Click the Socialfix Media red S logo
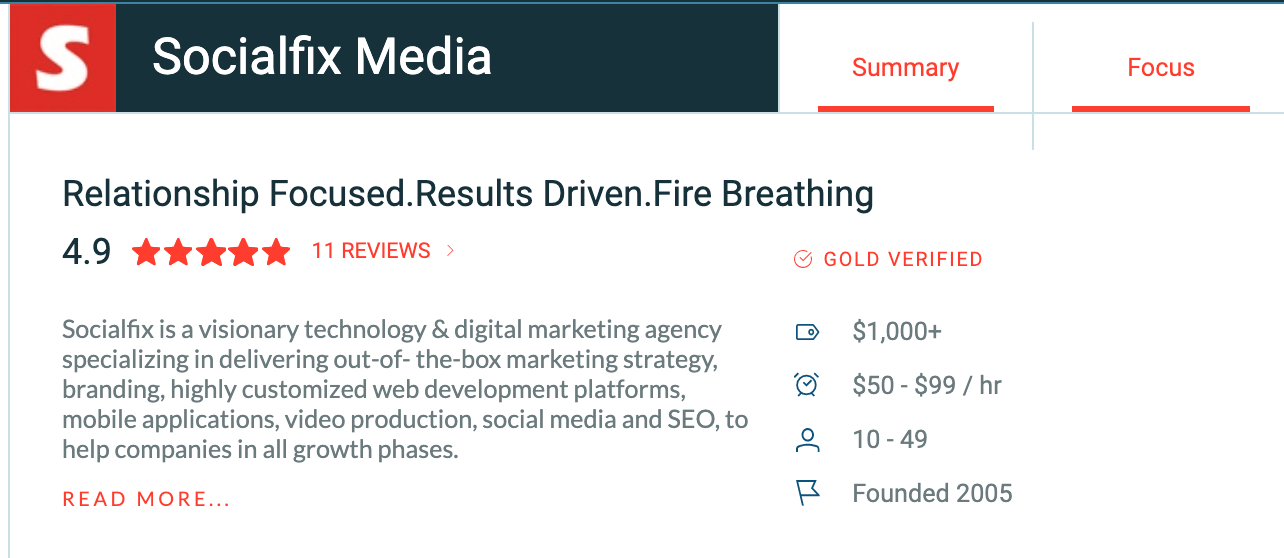 pos(63,59)
